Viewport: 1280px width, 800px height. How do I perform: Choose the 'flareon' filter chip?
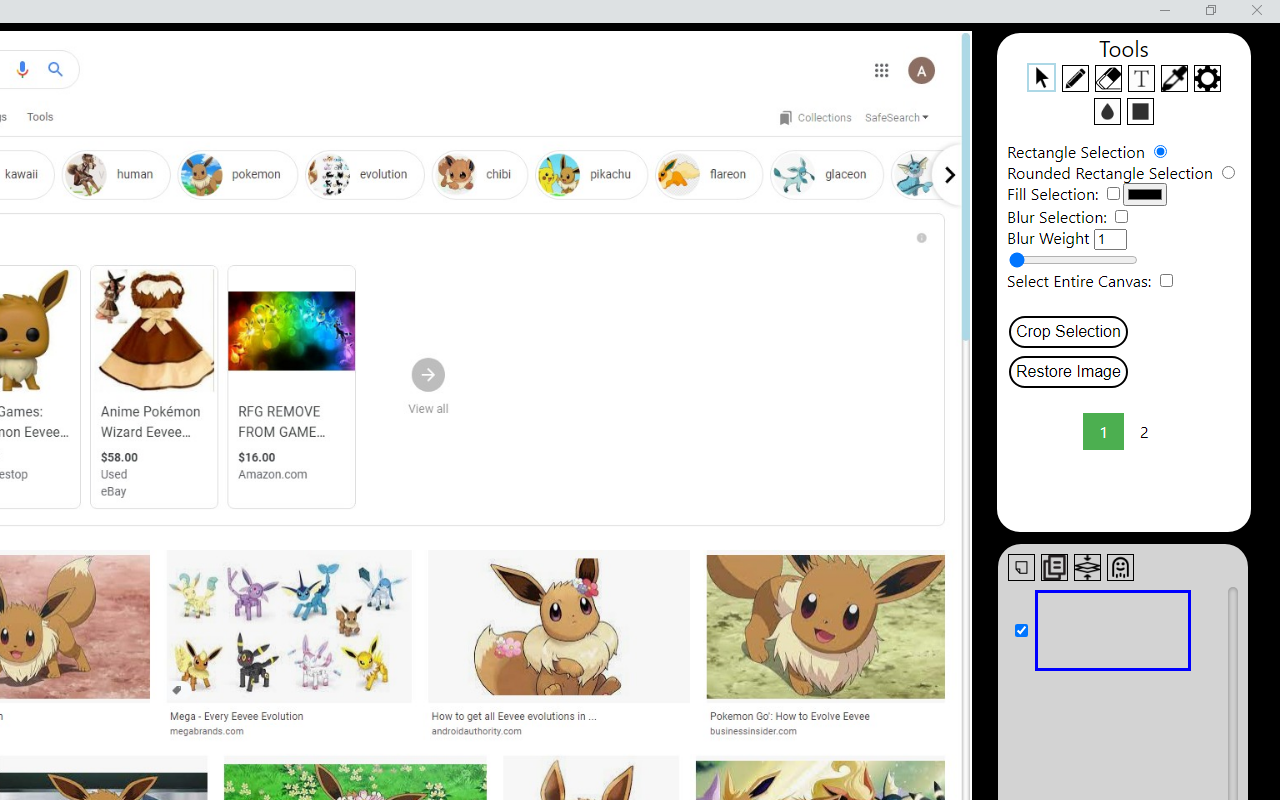click(708, 175)
